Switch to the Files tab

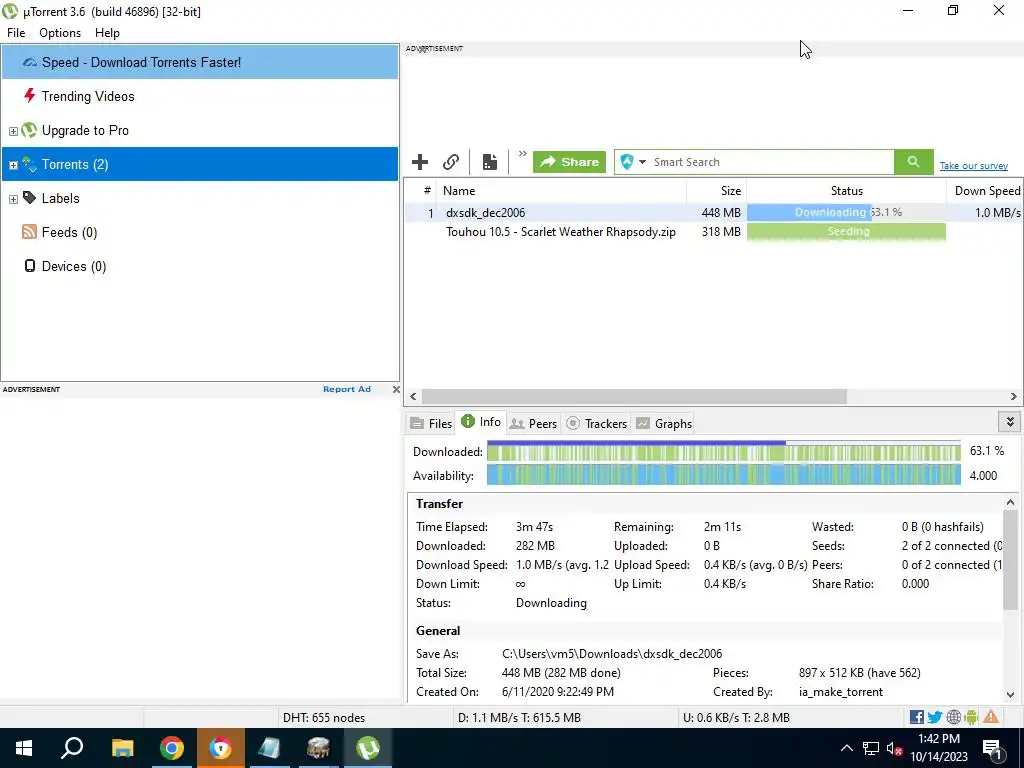click(x=431, y=423)
